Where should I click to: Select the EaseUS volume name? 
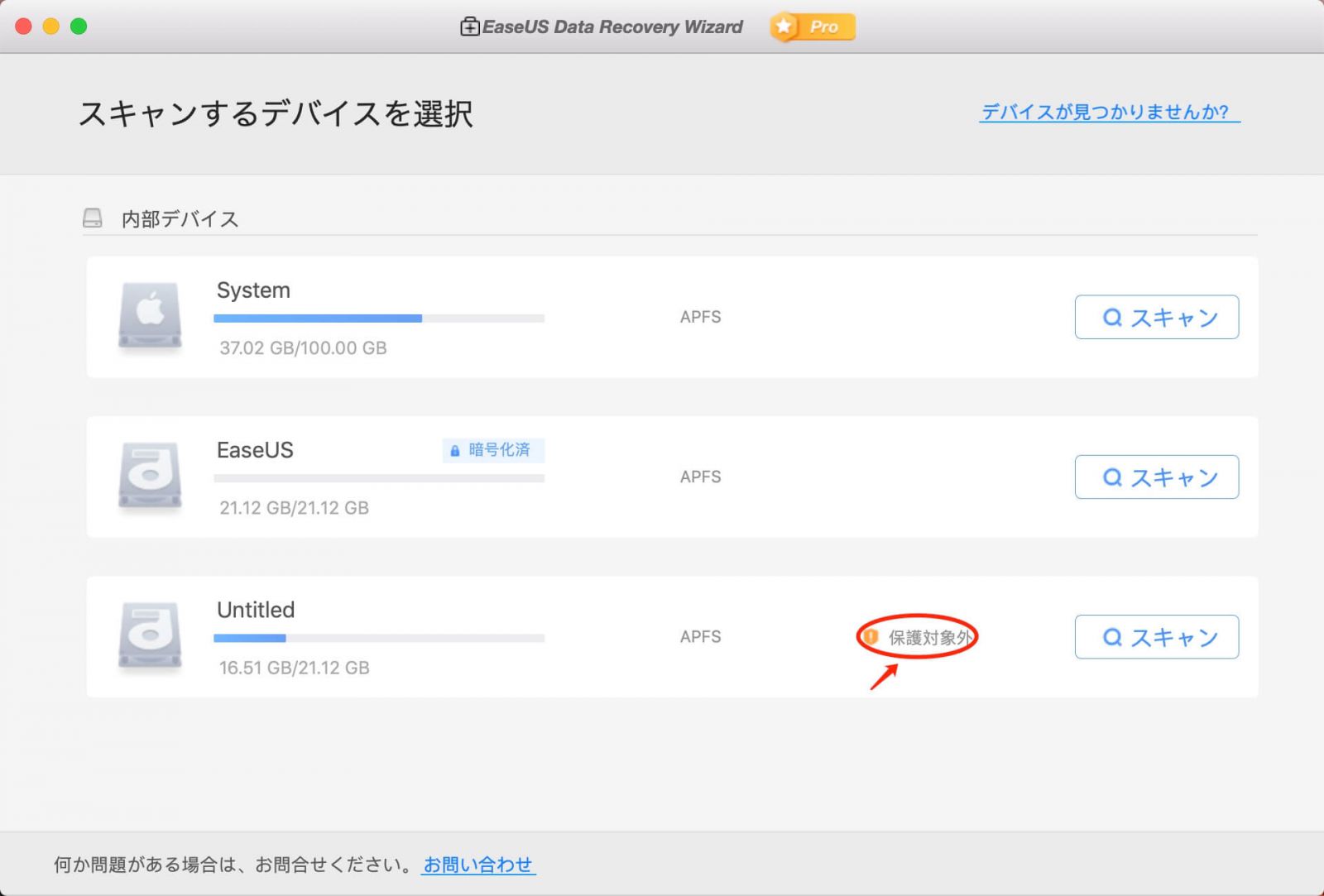pyautogui.click(x=255, y=450)
